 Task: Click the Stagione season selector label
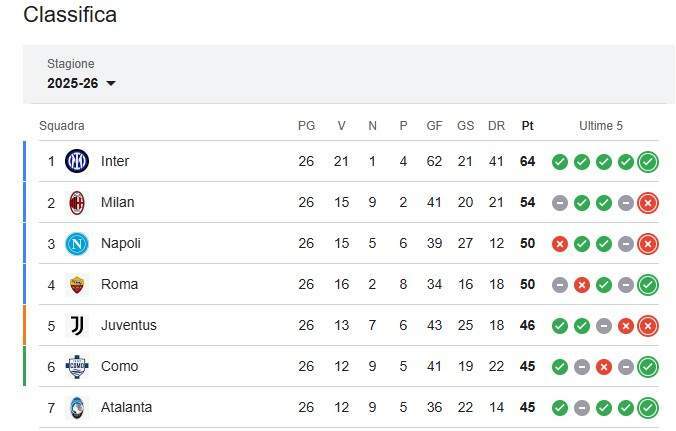point(70,64)
